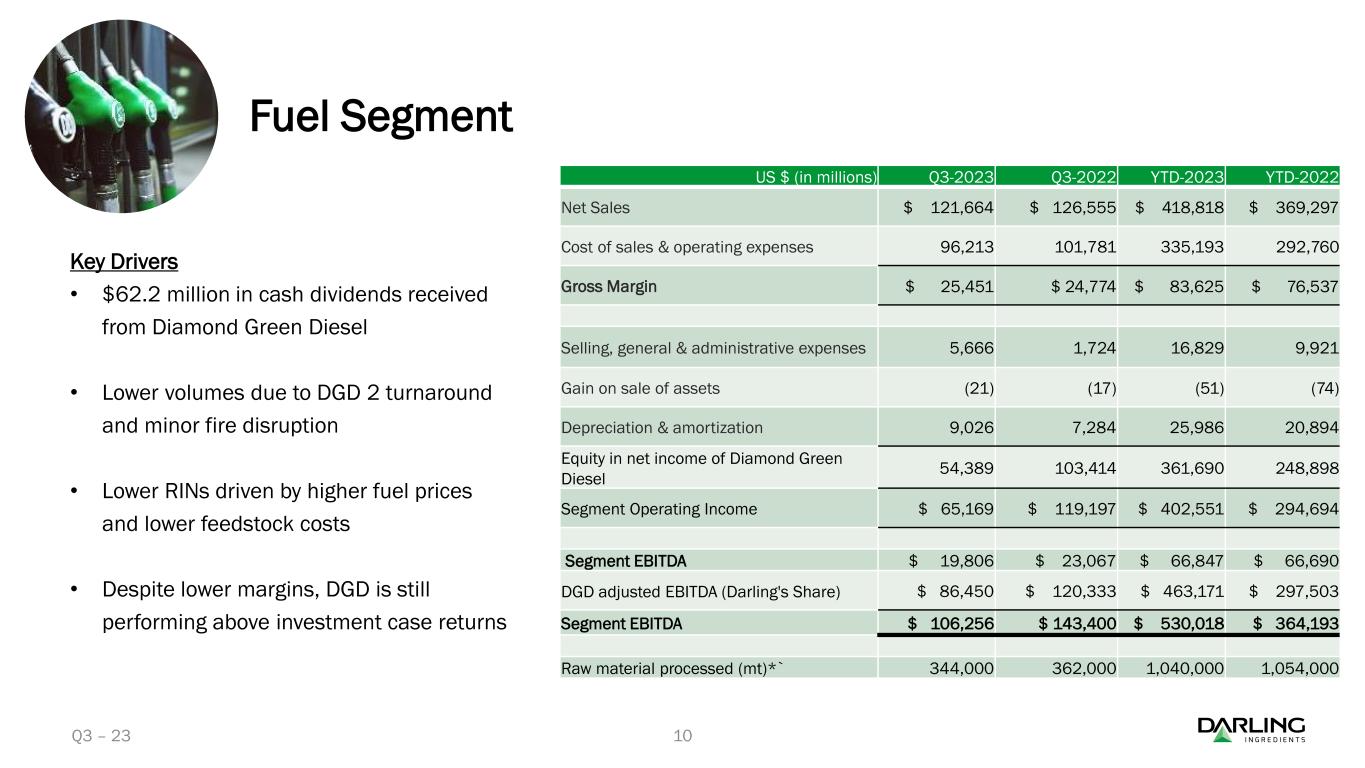Click the slide page number 10

tap(683, 737)
